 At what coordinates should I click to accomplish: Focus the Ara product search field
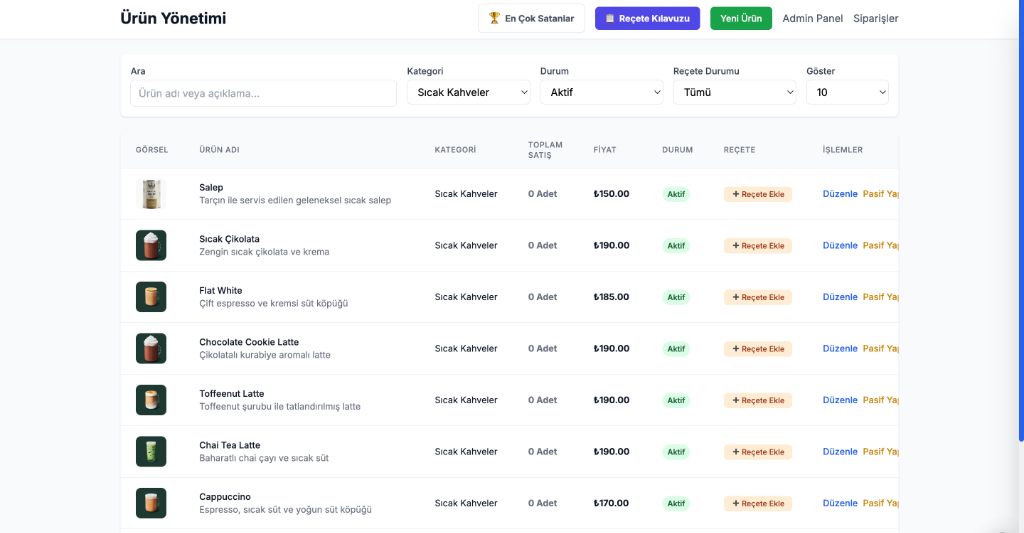click(263, 93)
